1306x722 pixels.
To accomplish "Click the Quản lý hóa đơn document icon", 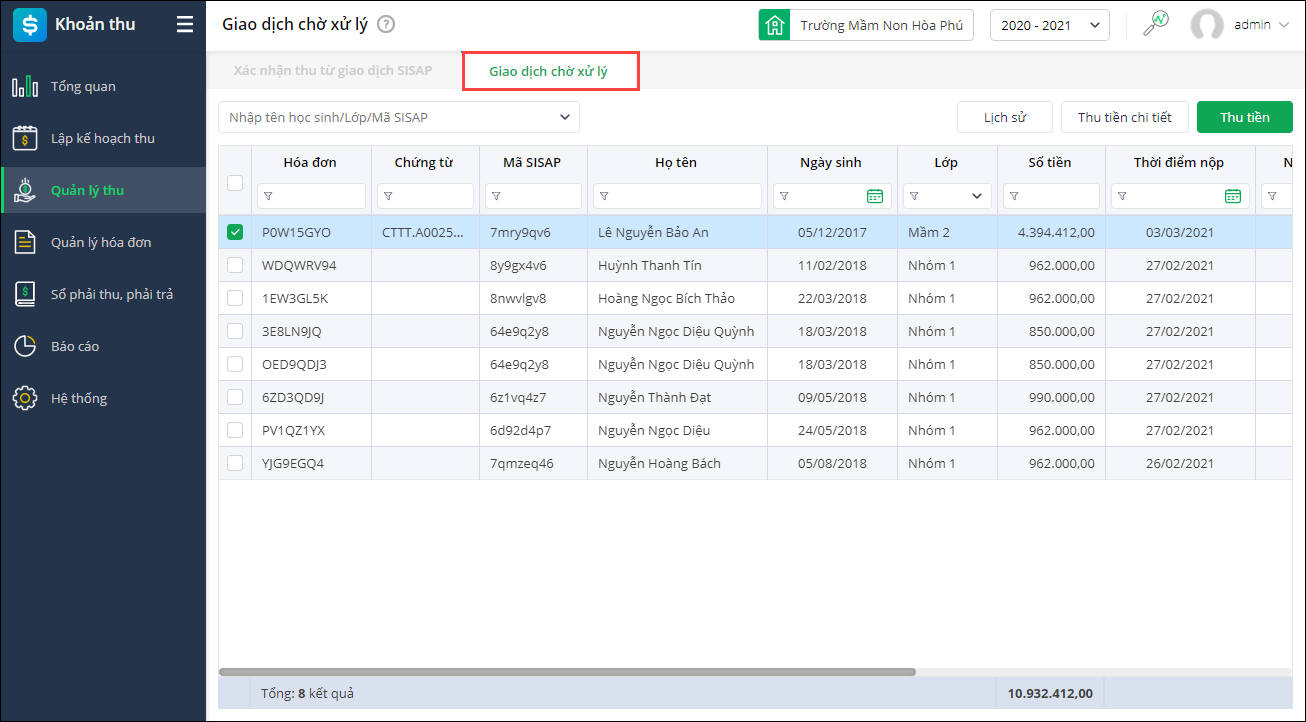I will click(x=25, y=242).
